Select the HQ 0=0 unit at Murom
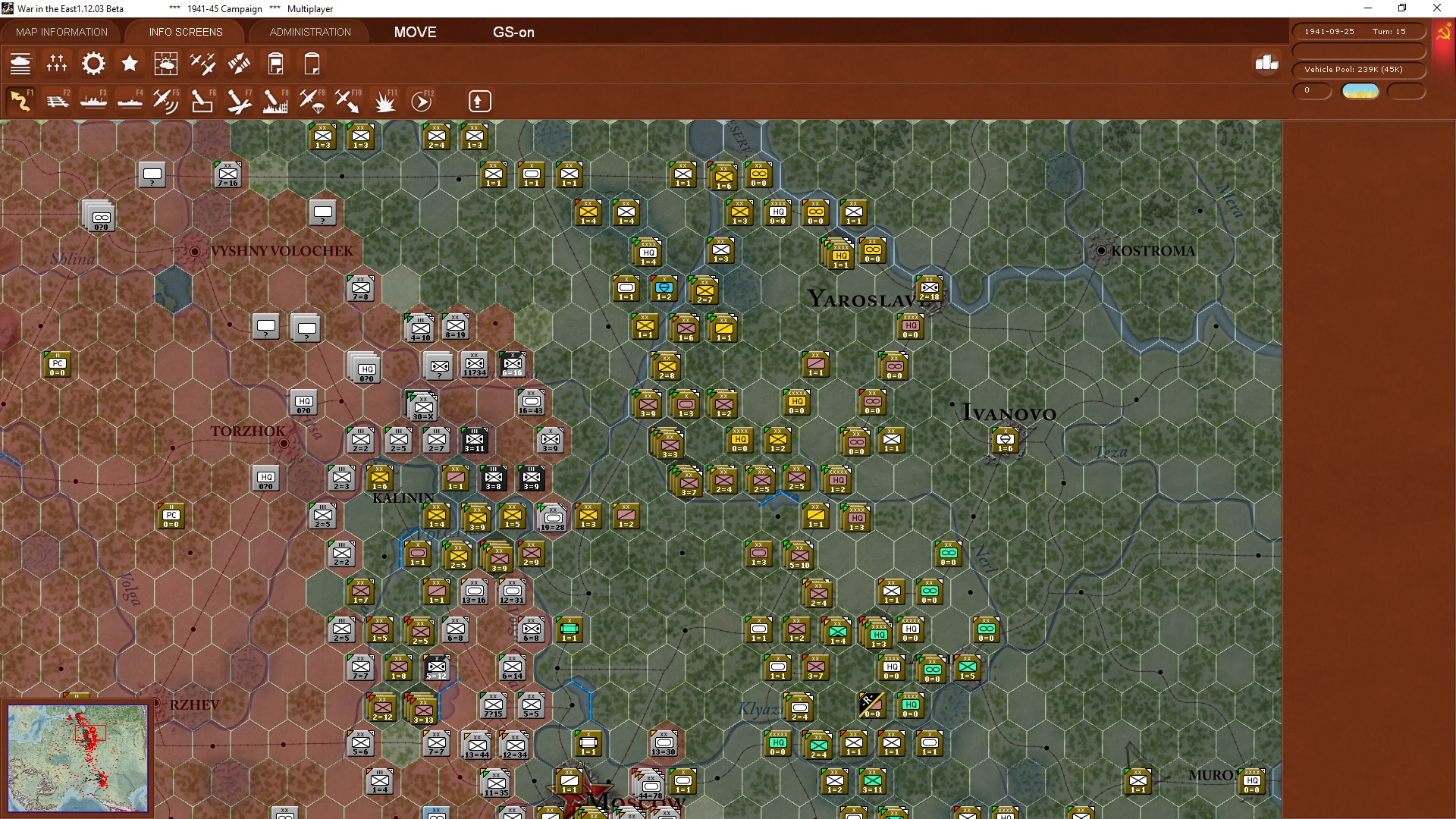 coord(1251,781)
